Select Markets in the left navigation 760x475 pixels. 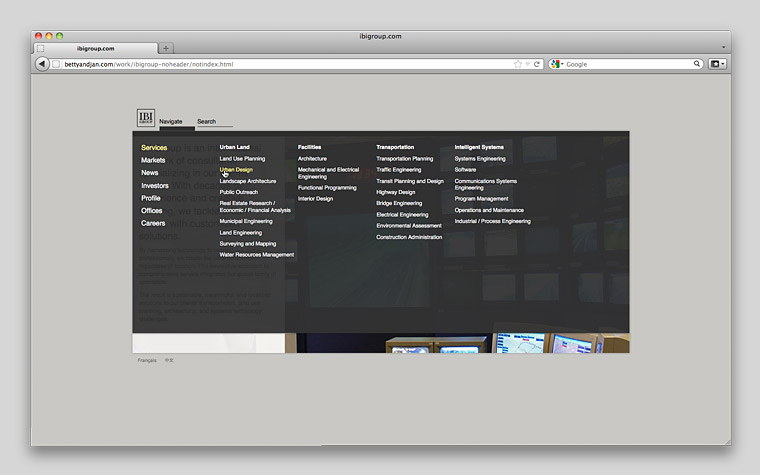click(x=153, y=160)
